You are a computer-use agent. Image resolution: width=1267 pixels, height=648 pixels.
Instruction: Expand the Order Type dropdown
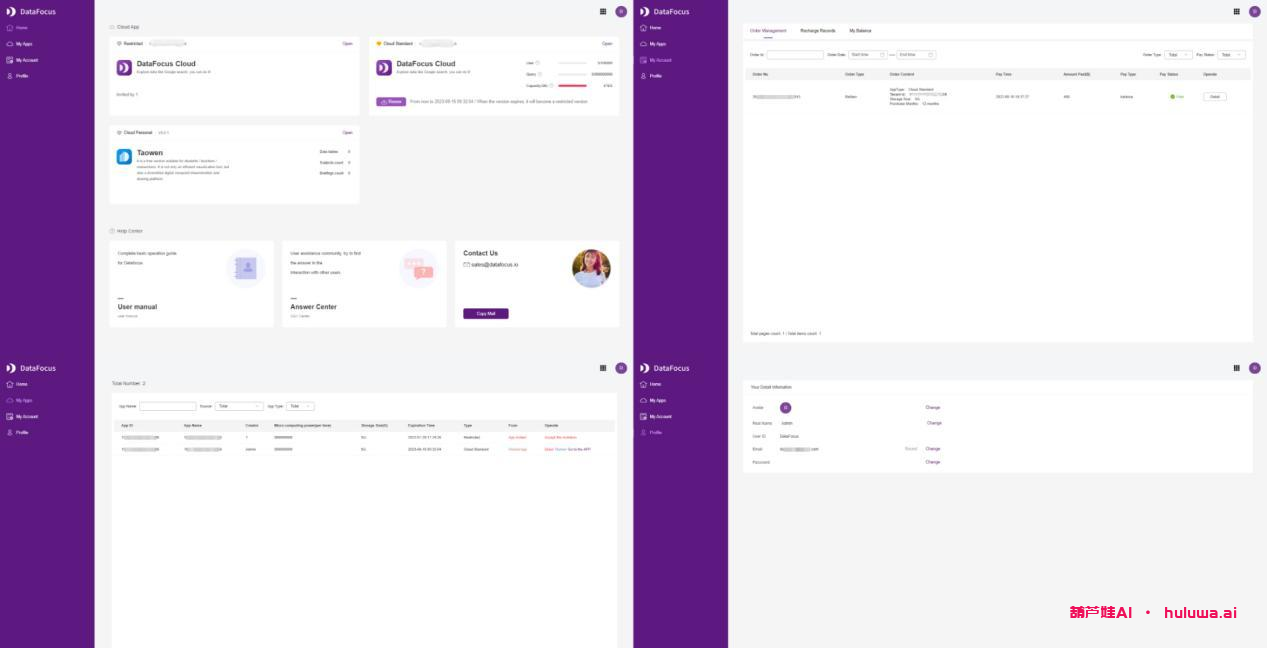pos(1178,55)
